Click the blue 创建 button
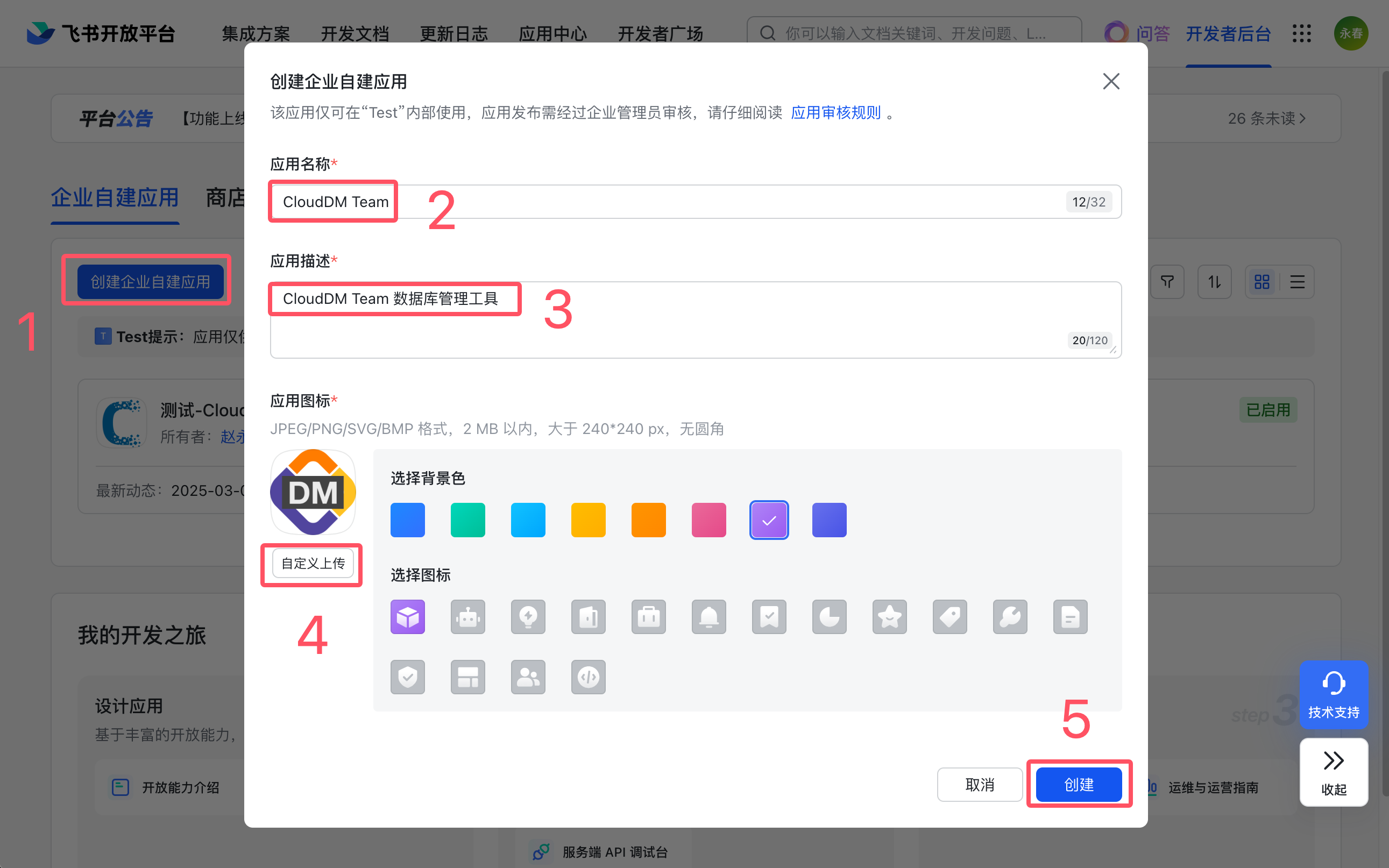Image resolution: width=1389 pixels, height=868 pixels. click(x=1079, y=784)
